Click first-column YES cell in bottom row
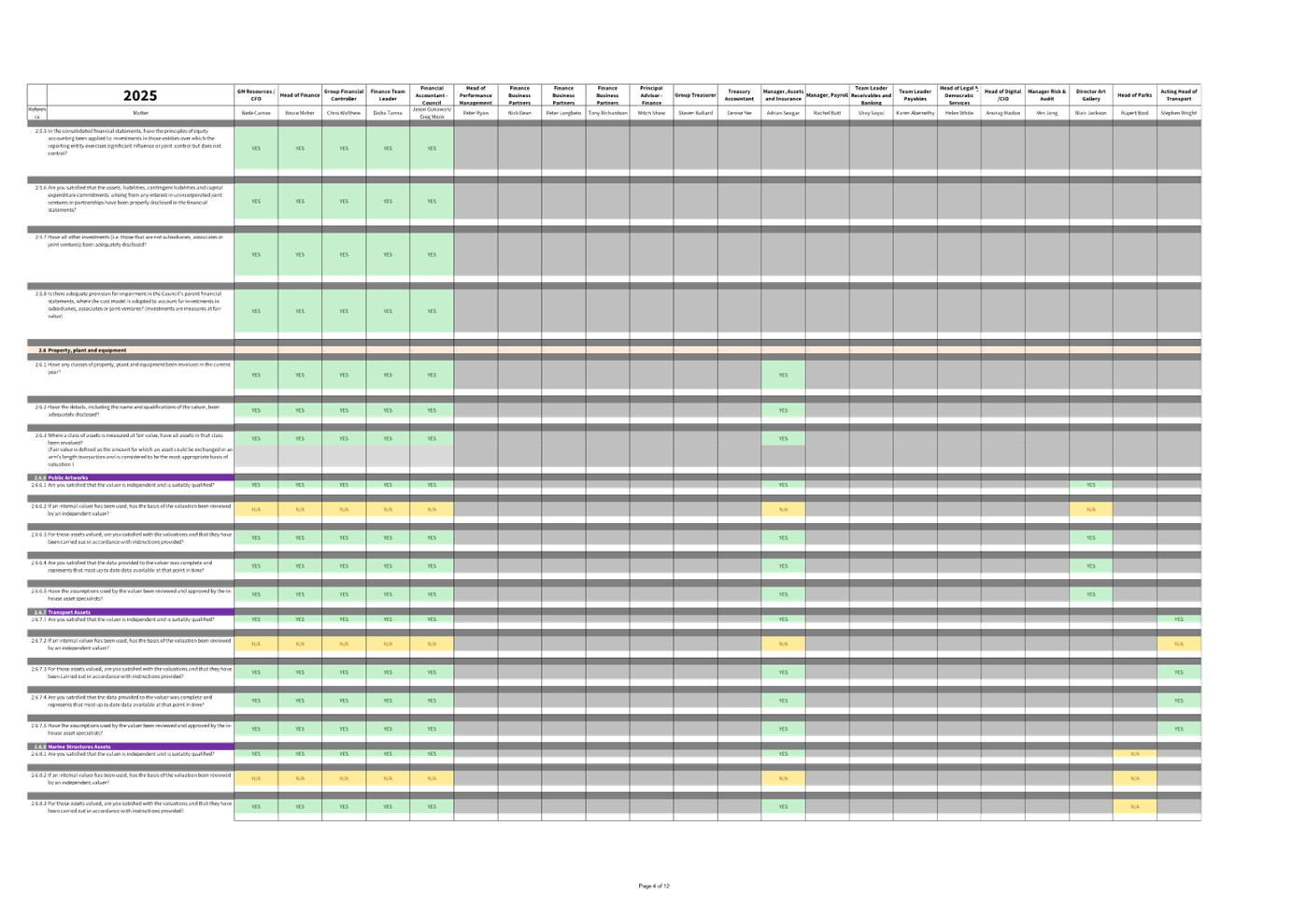Image resolution: width=1306 pixels, height=924 pixels. 256,806
